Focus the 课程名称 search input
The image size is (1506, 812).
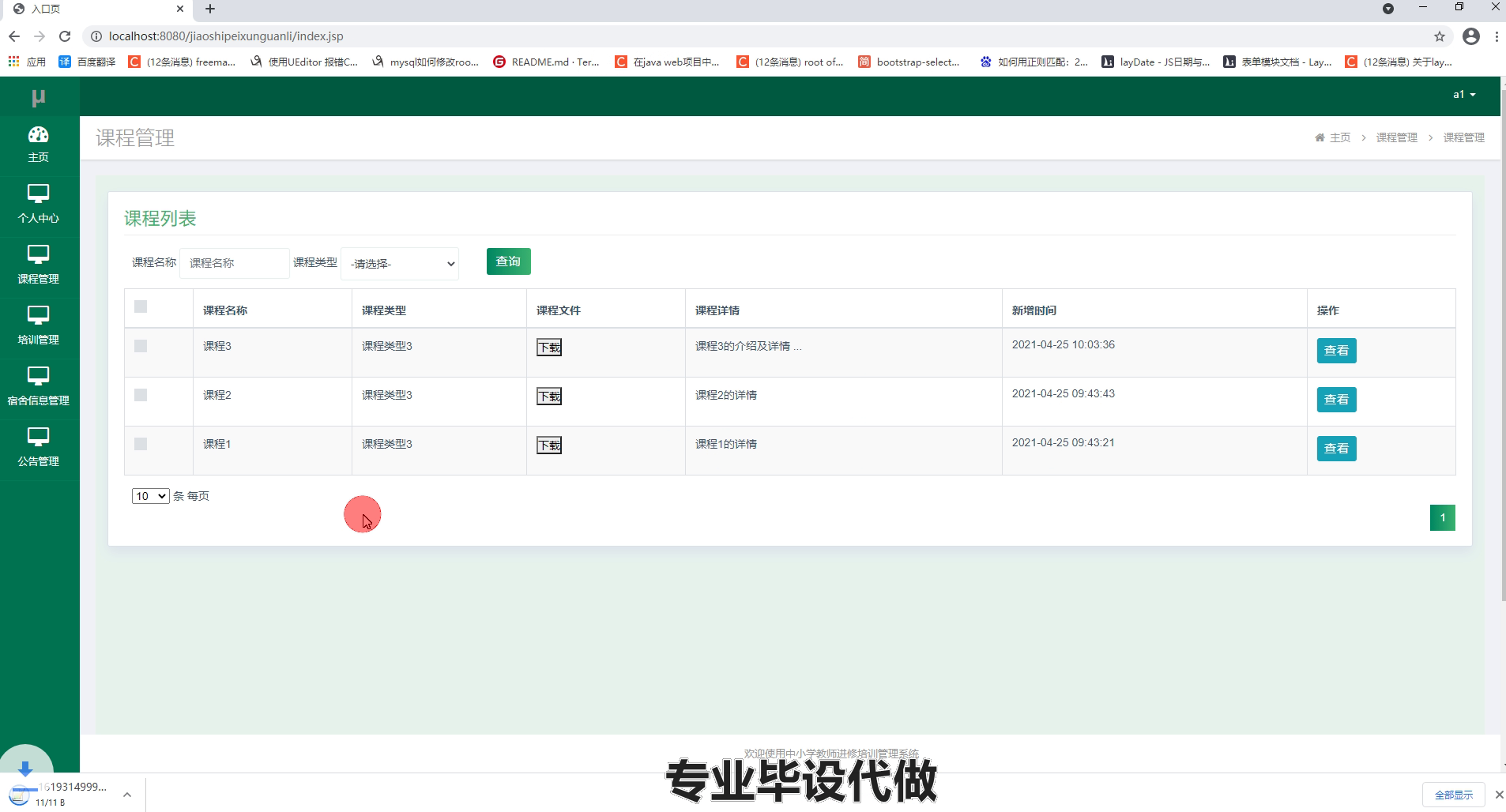click(x=234, y=263)
